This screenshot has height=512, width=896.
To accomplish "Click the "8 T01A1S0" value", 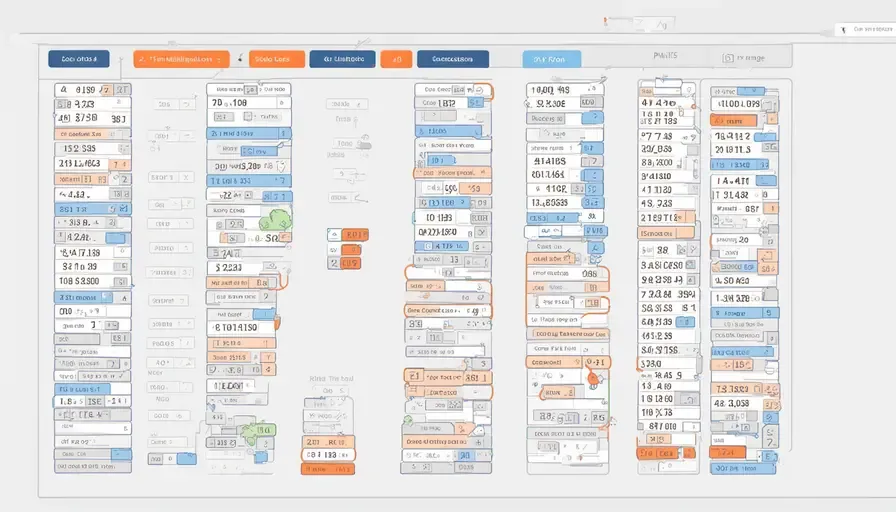I will click(x=235, y=327).
